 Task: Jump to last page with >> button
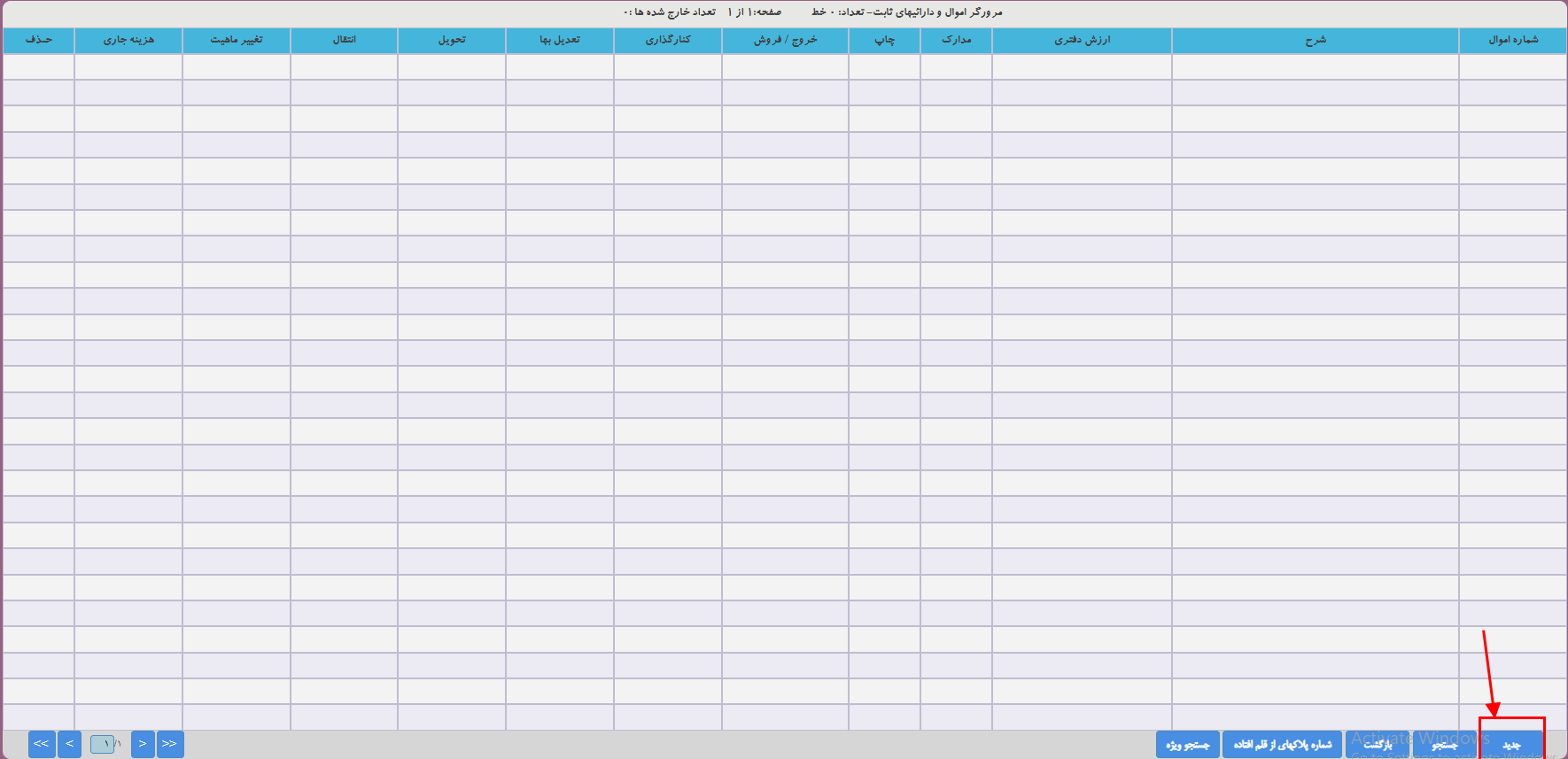[x=170, y=744]
